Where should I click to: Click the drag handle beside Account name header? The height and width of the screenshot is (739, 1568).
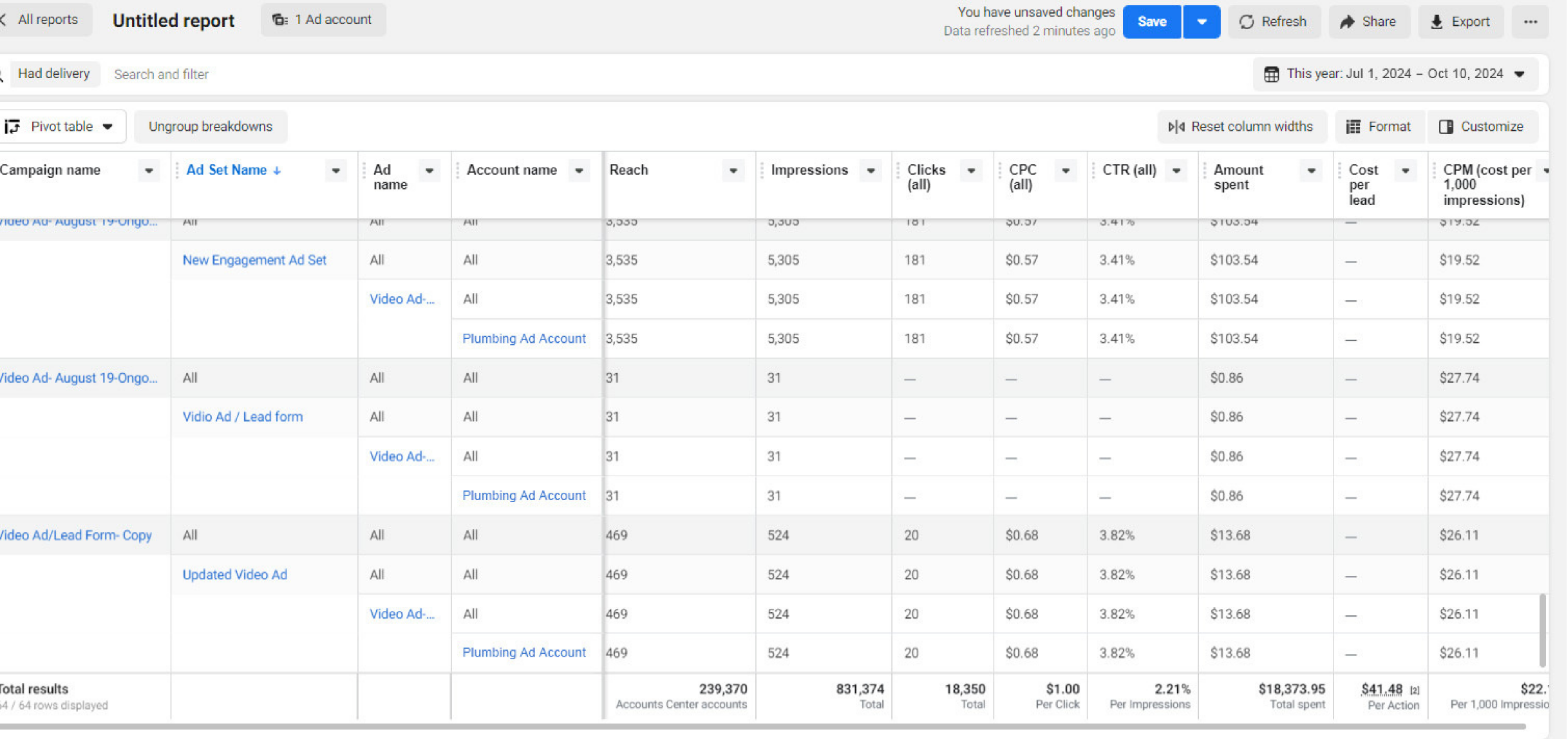(458, 171)
